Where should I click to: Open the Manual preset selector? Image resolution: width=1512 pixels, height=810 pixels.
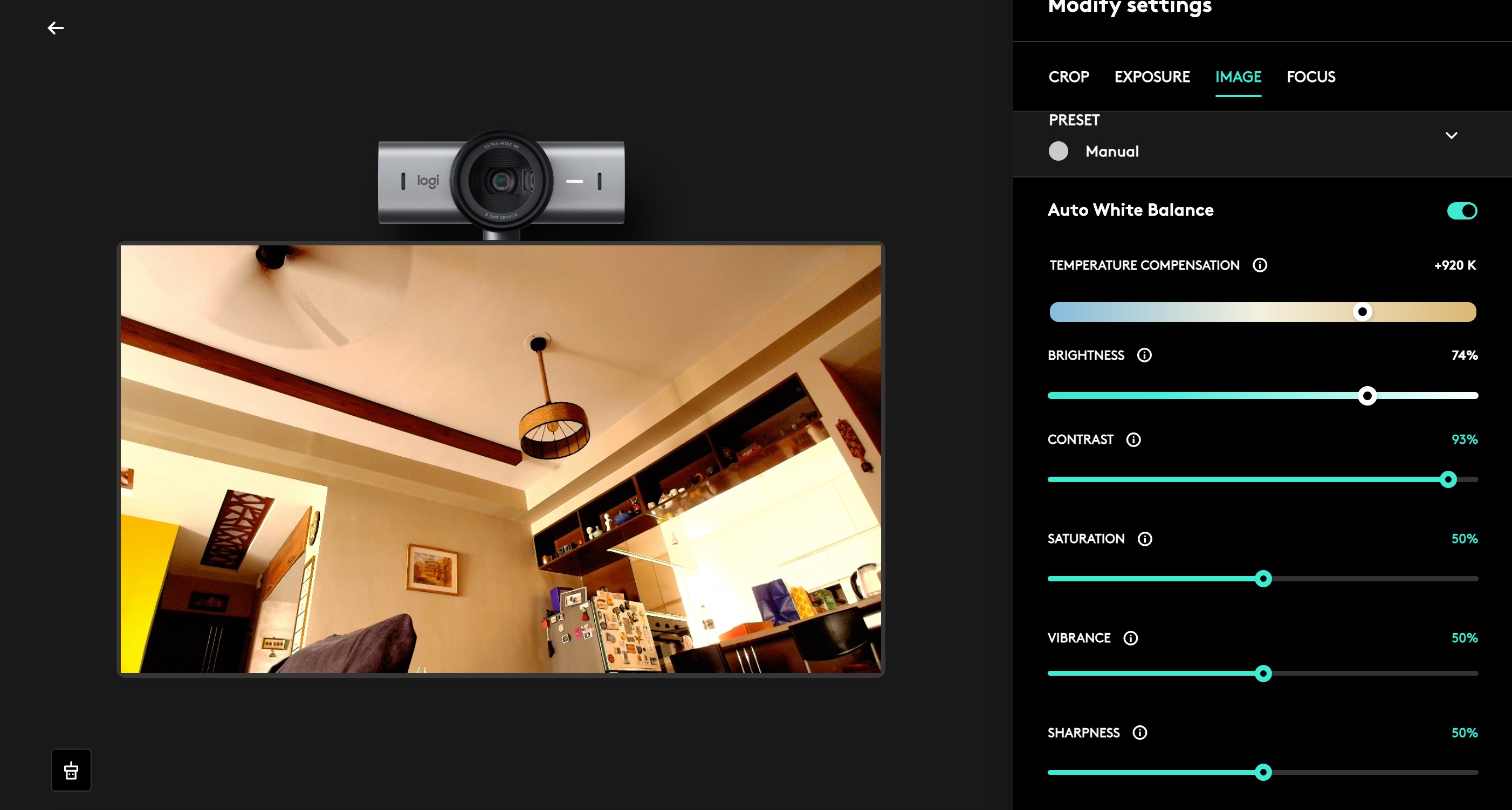point(1112,152)
